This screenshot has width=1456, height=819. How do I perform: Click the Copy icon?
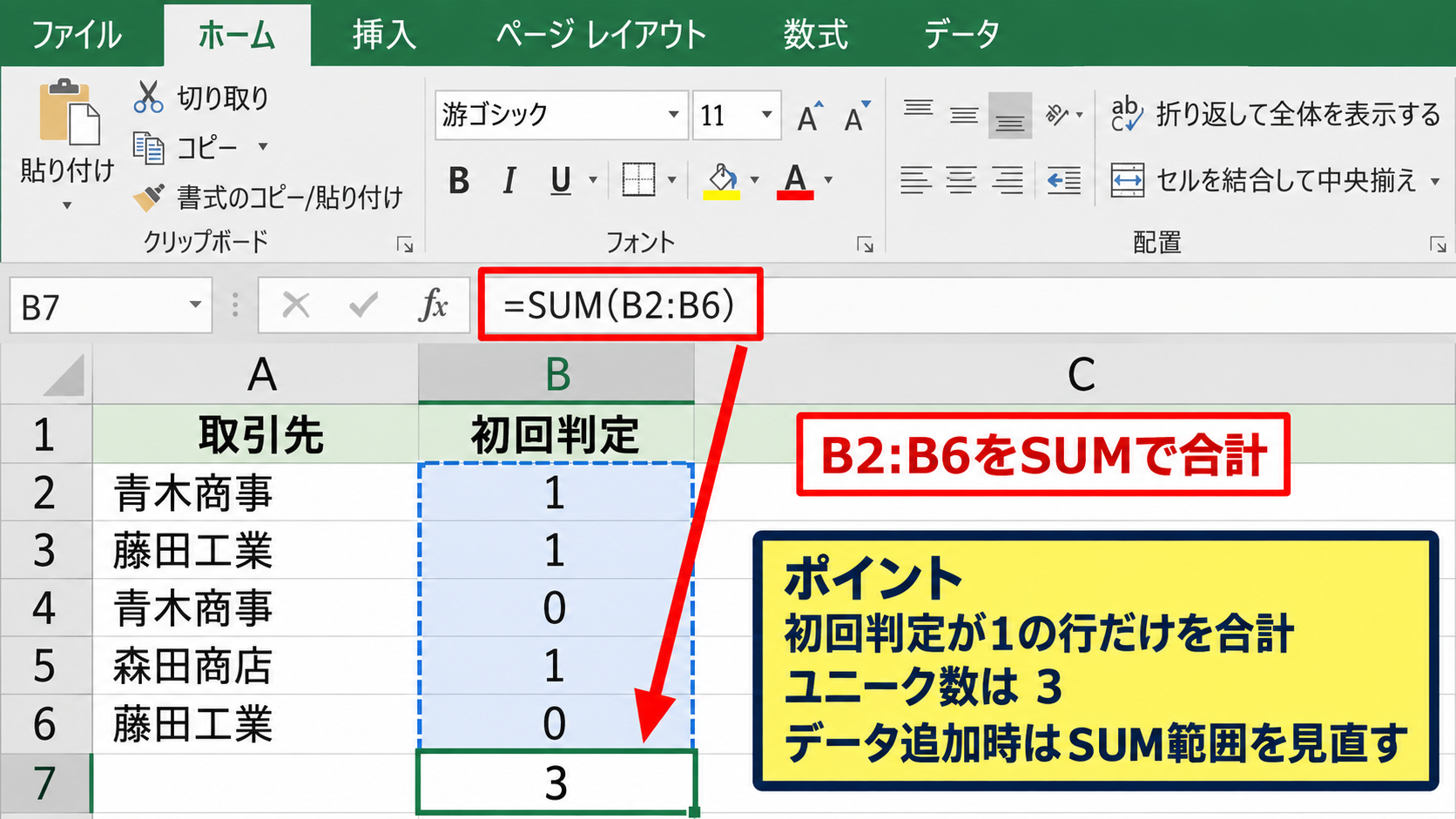tap(148, 148)
